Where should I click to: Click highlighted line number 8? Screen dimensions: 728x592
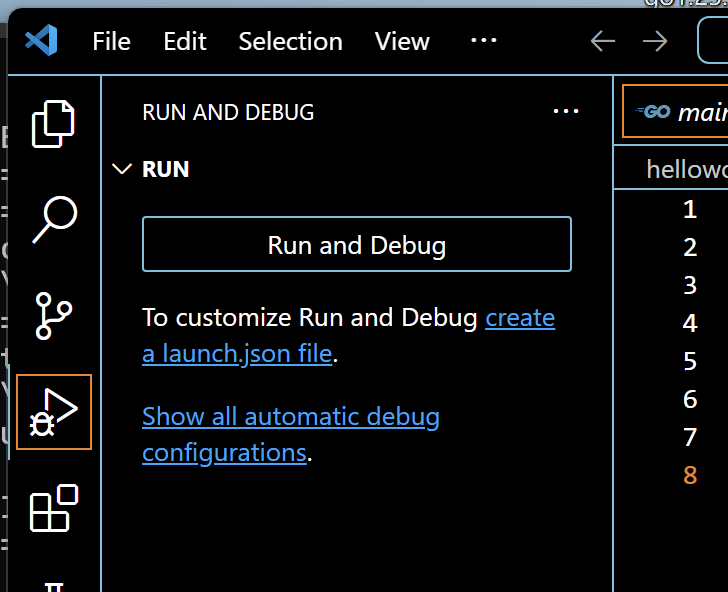click(690, 475)
